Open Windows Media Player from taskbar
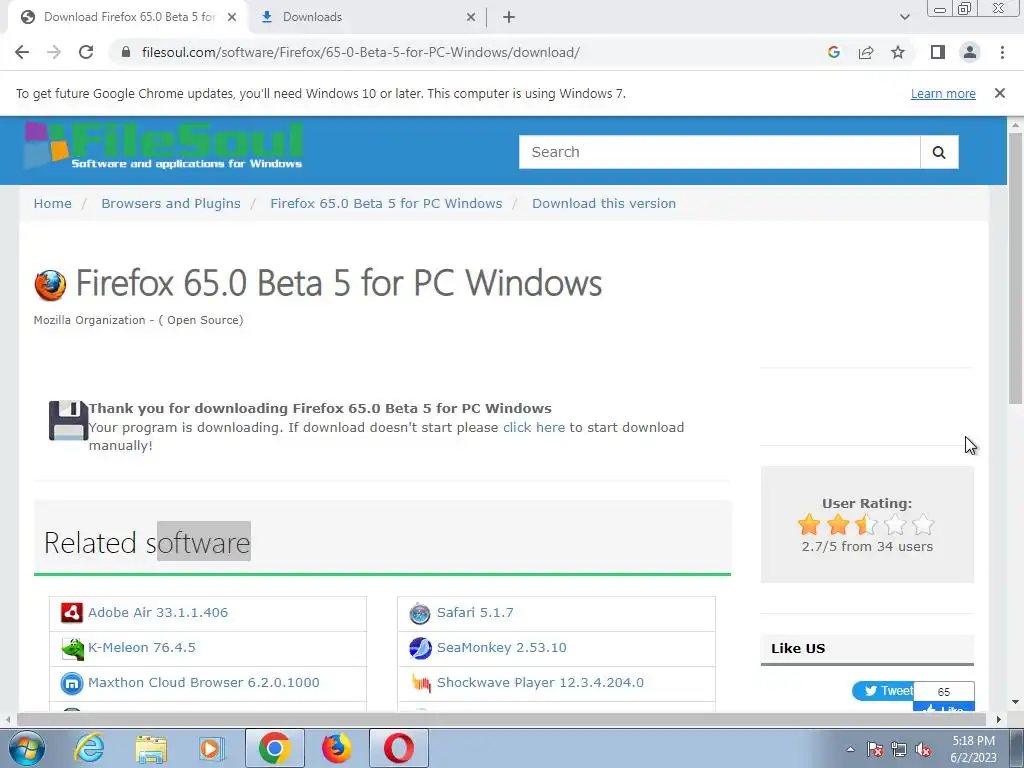The width and height of the screenshot is (1024, 768). (212, 748)
